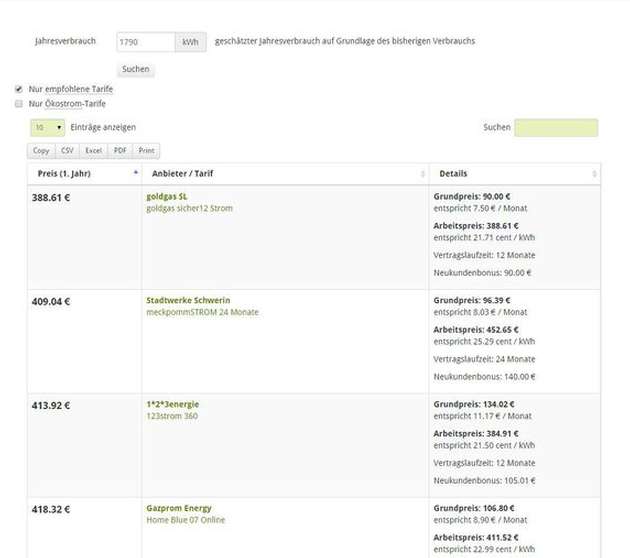Click 'Neukundenbonus: 90.00 €' text

pyautogui.click(x=483, y=273)
